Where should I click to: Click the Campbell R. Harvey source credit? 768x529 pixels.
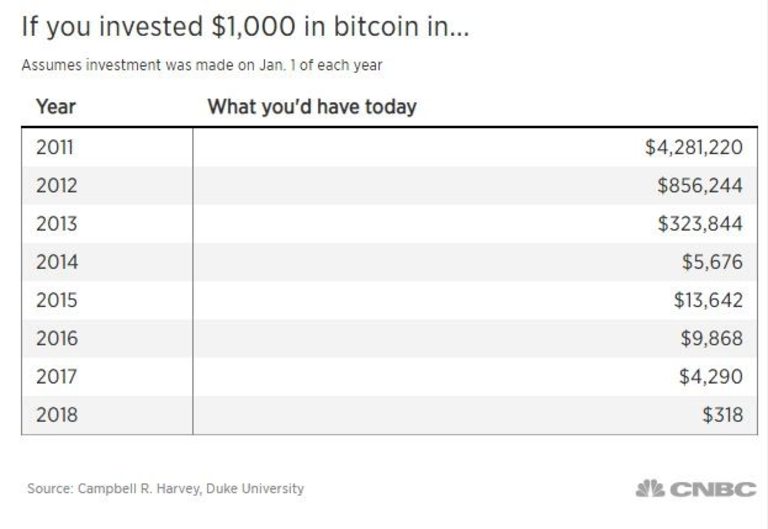[x=165, y=489]
